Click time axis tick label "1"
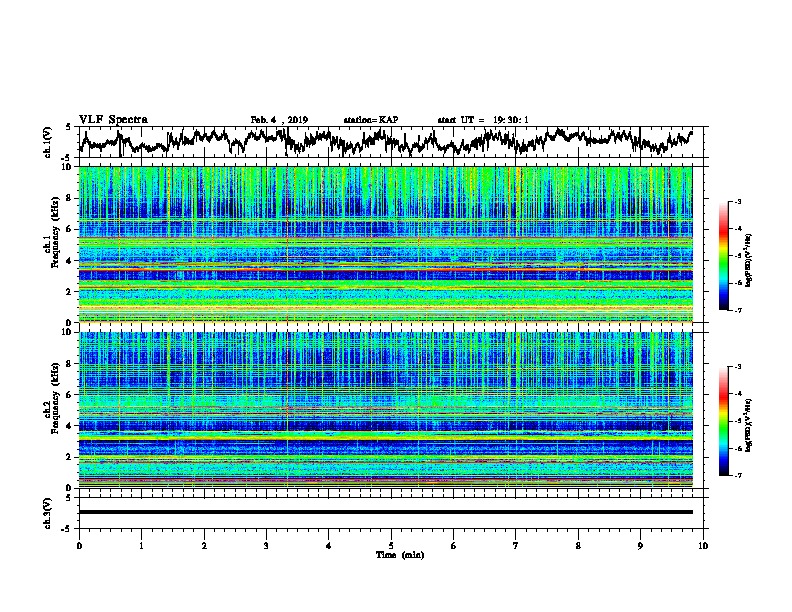This screenshot has height=612, width=792. 141,546
